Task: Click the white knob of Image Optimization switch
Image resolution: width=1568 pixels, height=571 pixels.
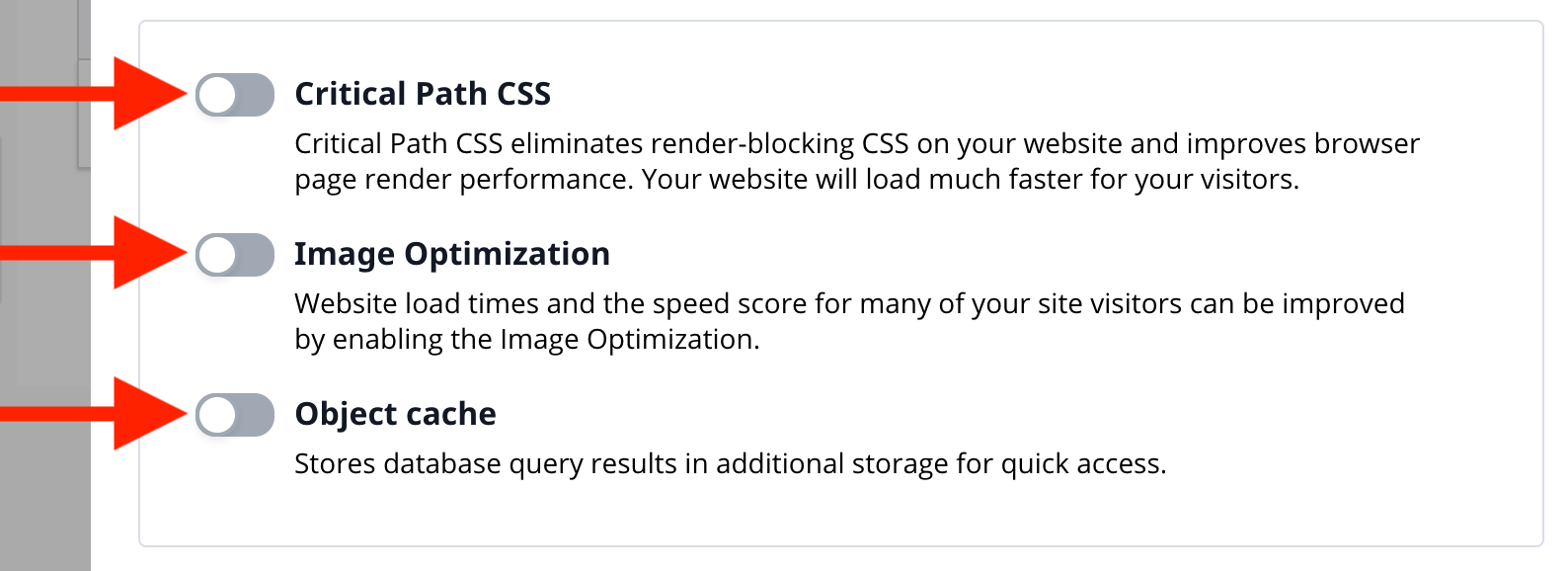Action: 217,255
